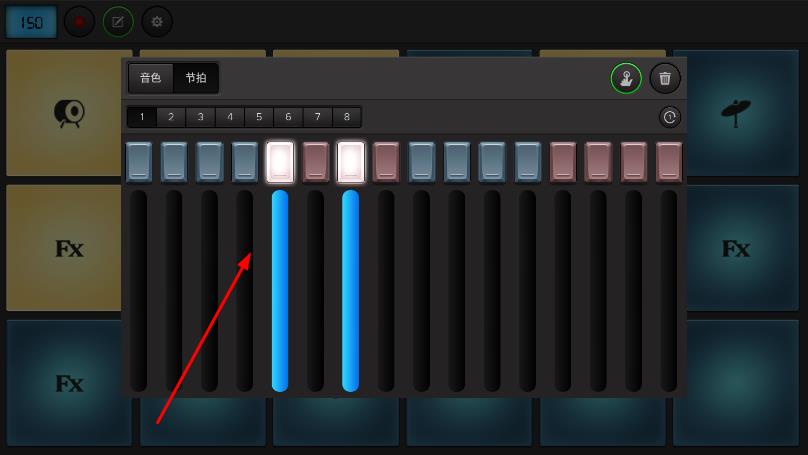Tap the left yellow Fx pad
Screen dimensions: 808x455
(68, 248)
